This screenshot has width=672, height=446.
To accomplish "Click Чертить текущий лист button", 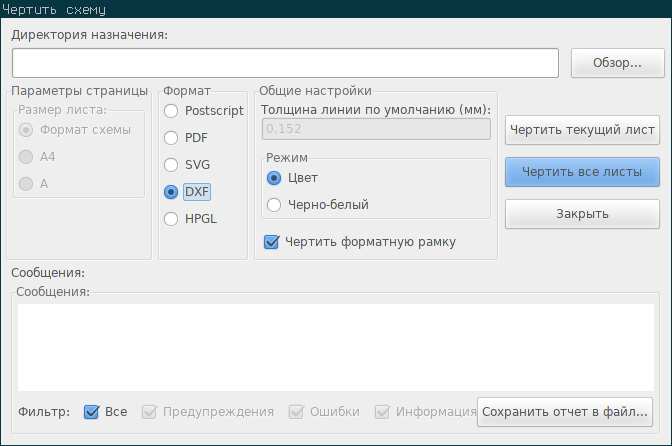I will pyautogui.click(x=582, y=130).
